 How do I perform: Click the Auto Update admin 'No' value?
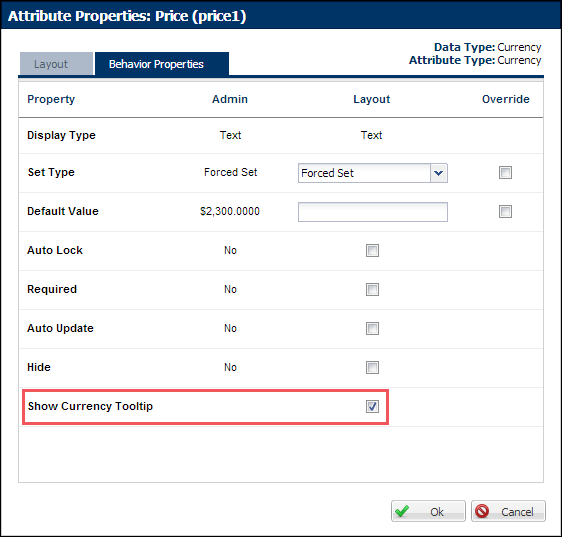point(230,328)
